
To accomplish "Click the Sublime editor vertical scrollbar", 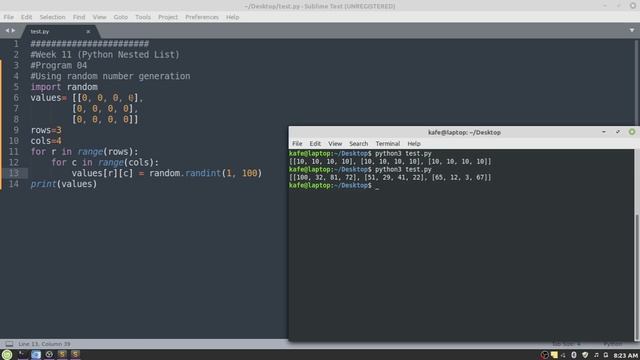I will (x=637, y=82).
